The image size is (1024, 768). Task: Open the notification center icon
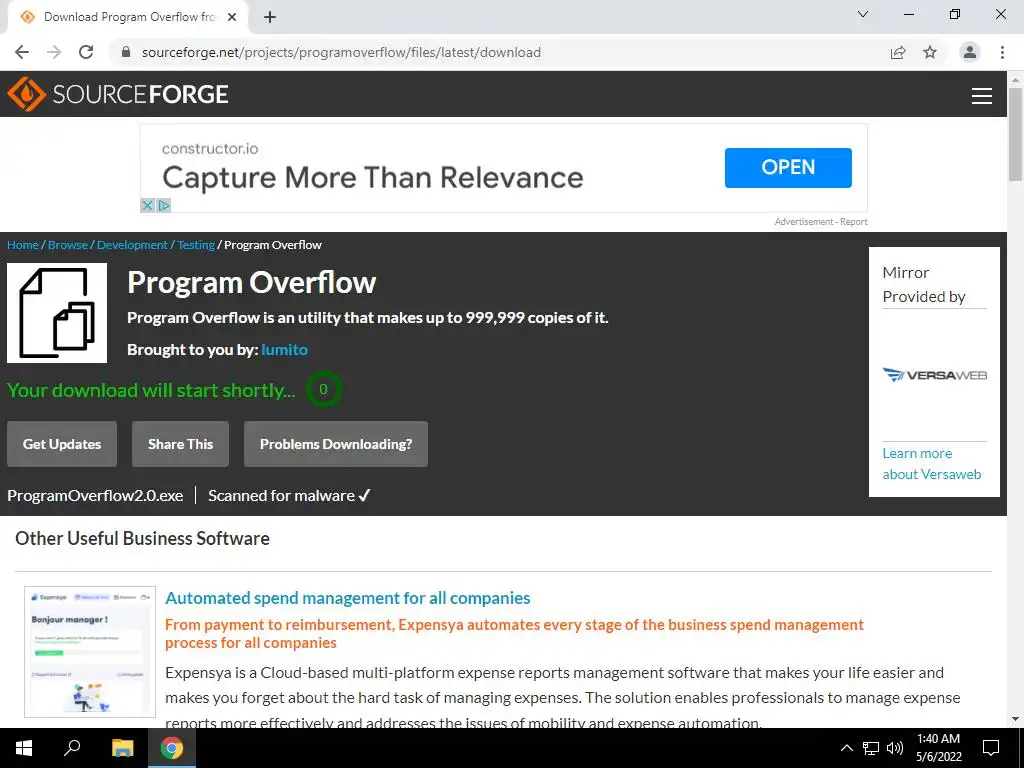pyautogui.click(x=991, y=748)
